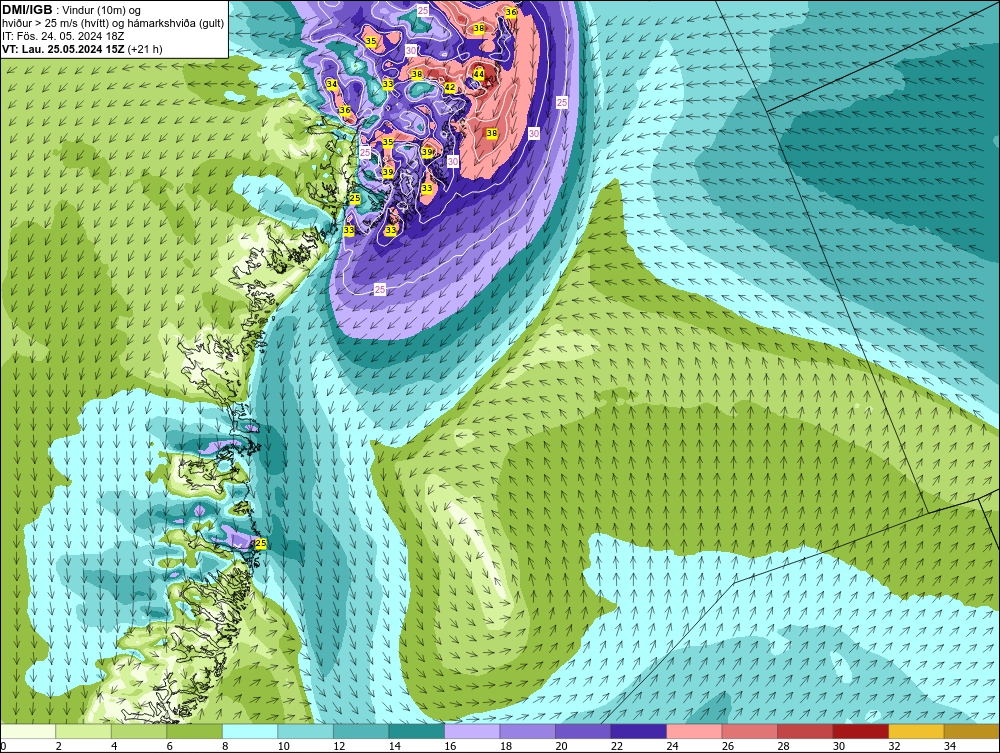Screen dimensions: 1000x753
Task: Select the legend scale number '20'
Action: pos(561,746)
